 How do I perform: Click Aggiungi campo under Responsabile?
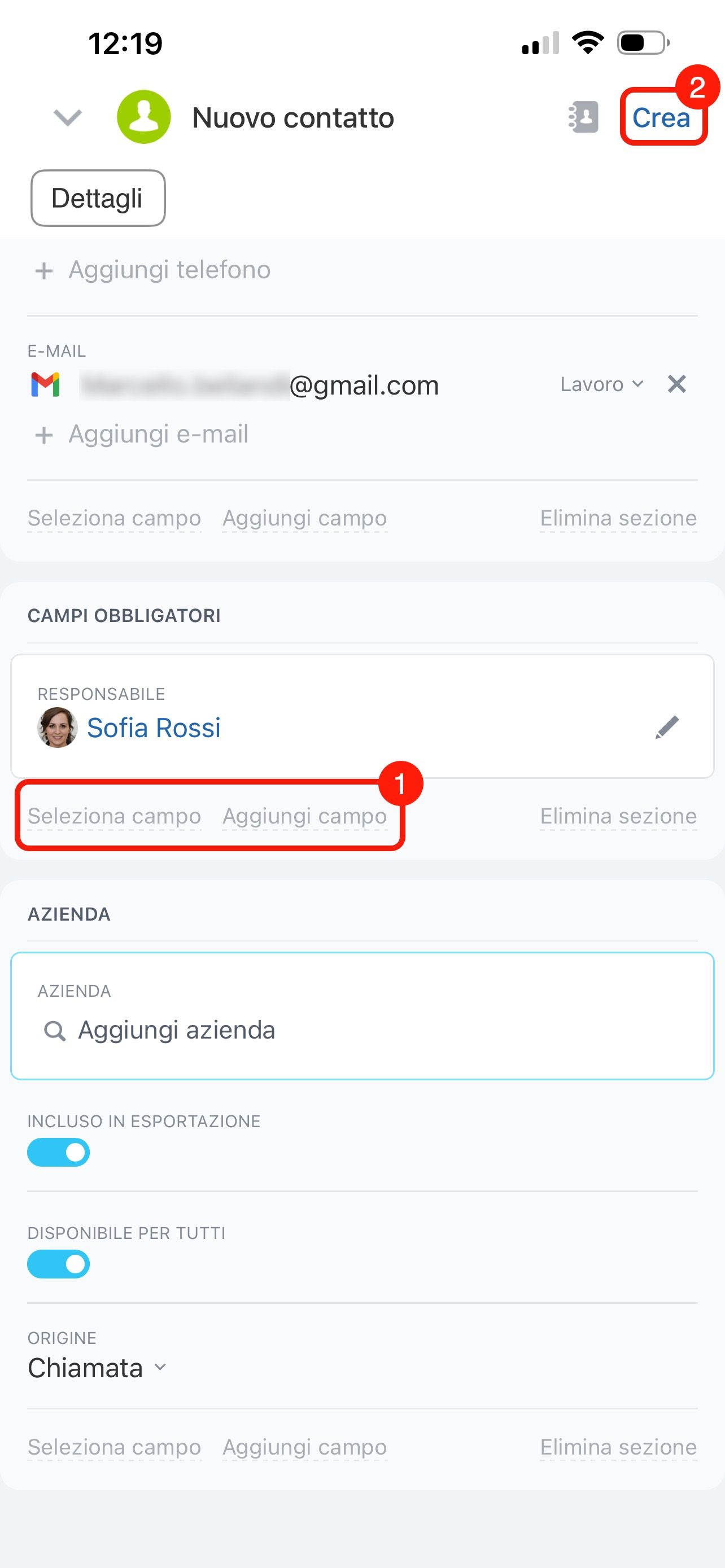[304, 816]
